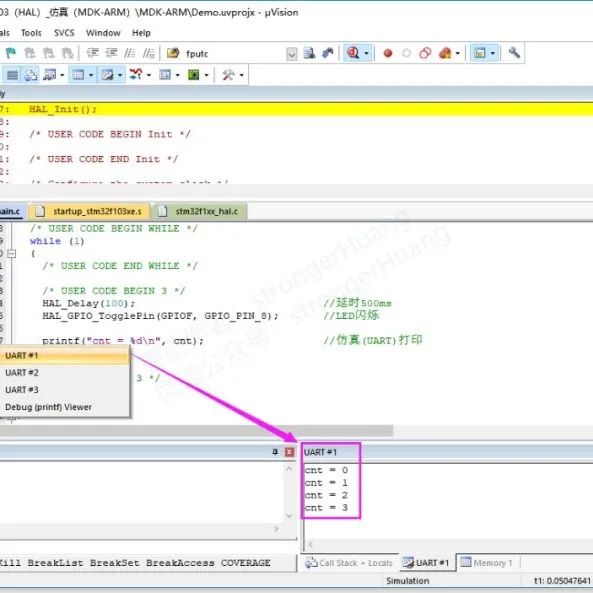Click the indent selection icon
Image resolution: width=593 pixels, height=593 pixels.
(93, 53)
